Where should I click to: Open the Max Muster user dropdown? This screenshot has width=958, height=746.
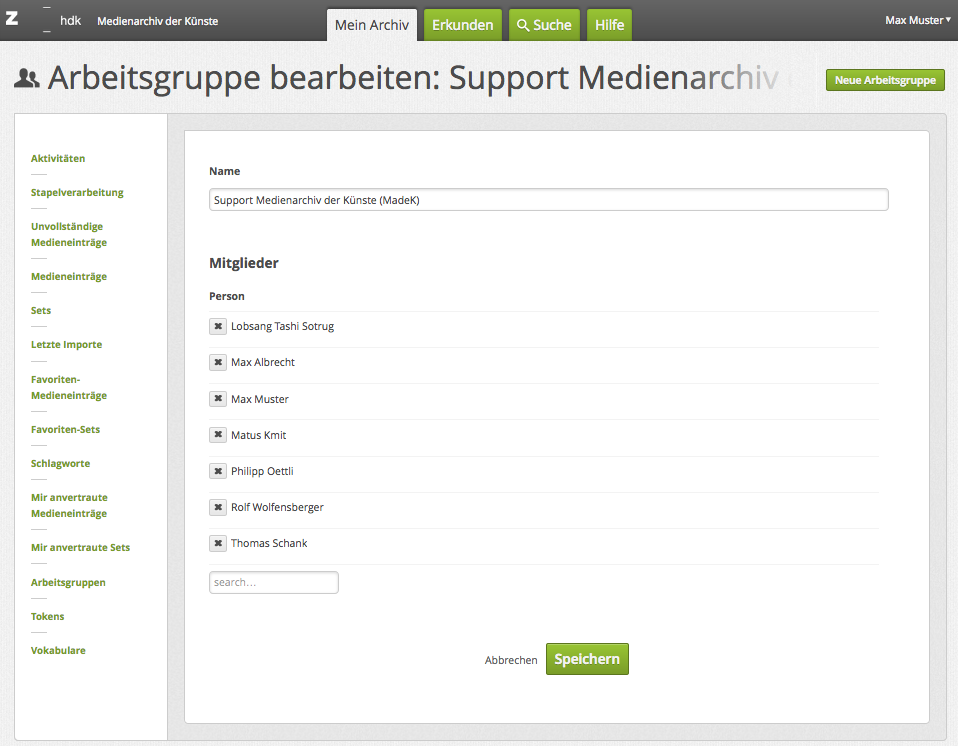coord(917,20)
